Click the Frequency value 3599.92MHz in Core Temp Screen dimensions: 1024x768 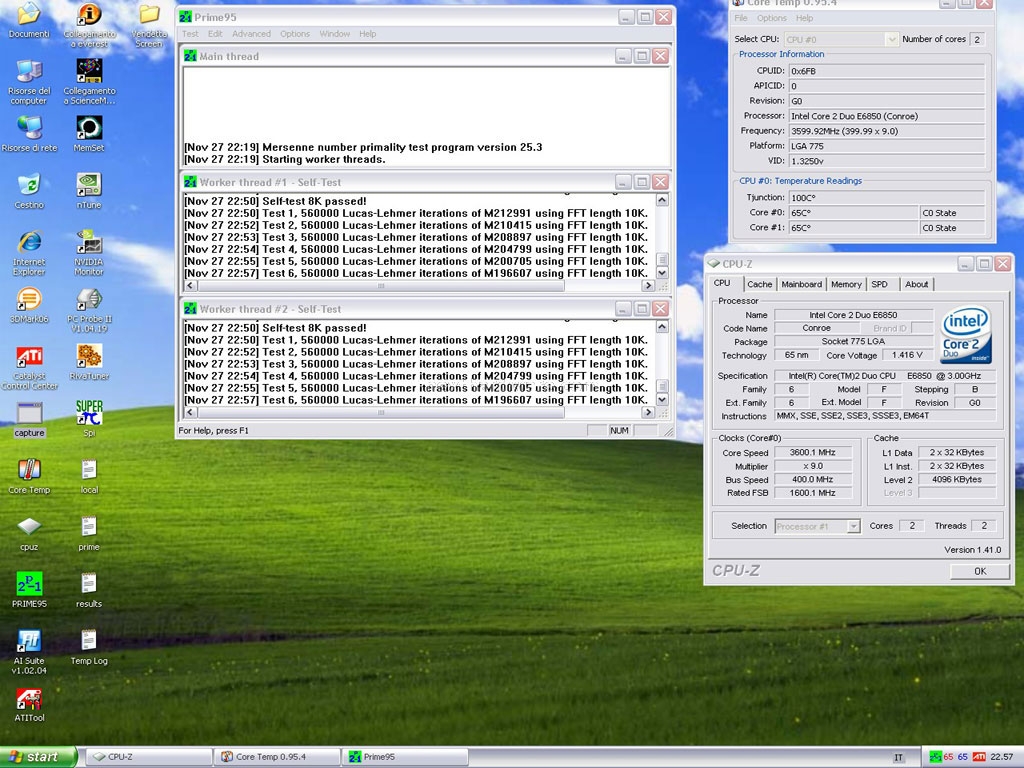pyautogui.click(x=887, y=131)
